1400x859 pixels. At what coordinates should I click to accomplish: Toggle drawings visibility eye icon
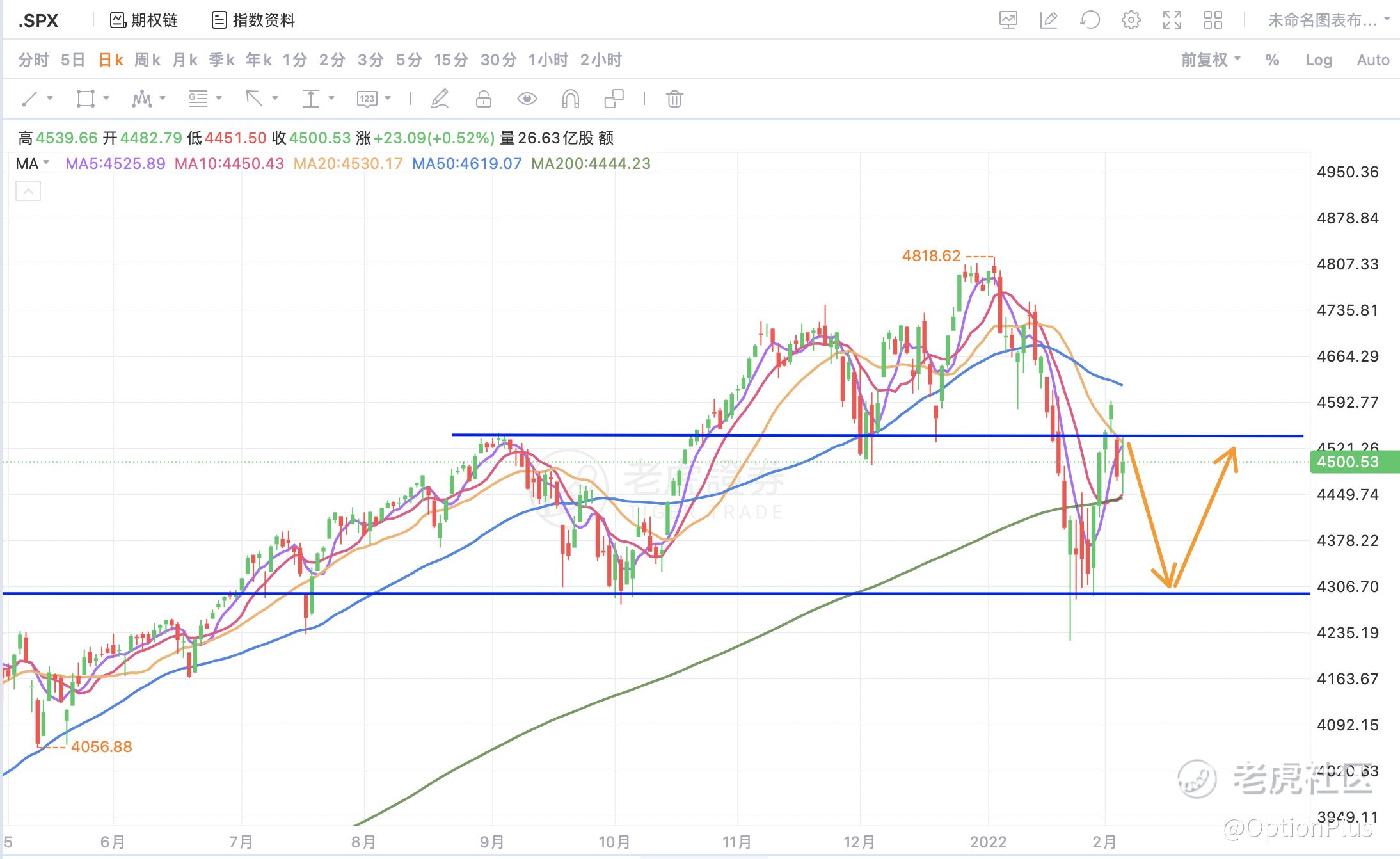527,99
